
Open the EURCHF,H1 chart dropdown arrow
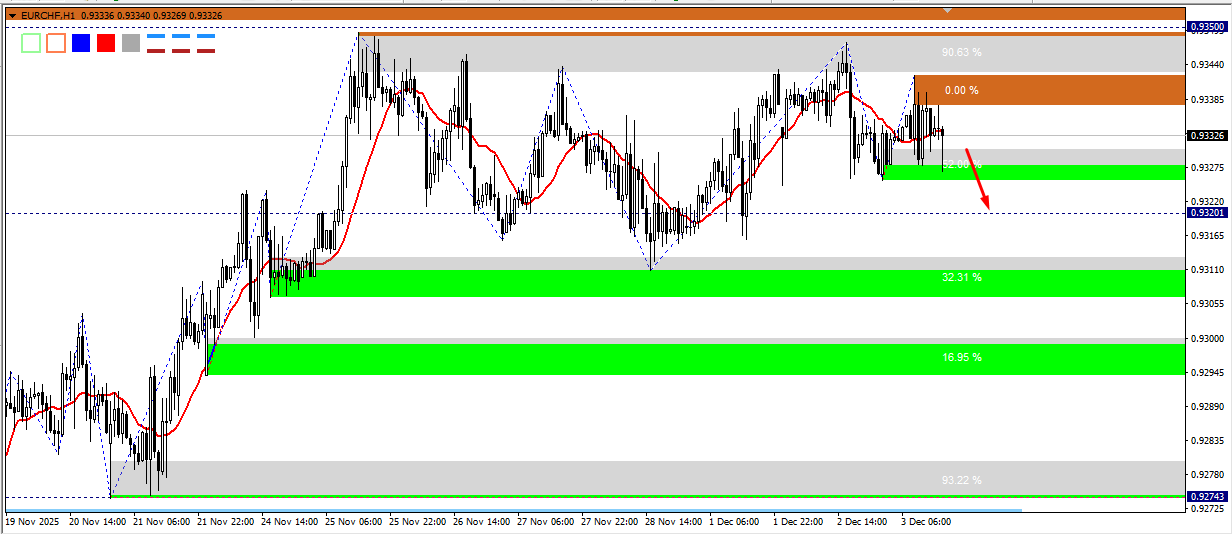(12, 14)
